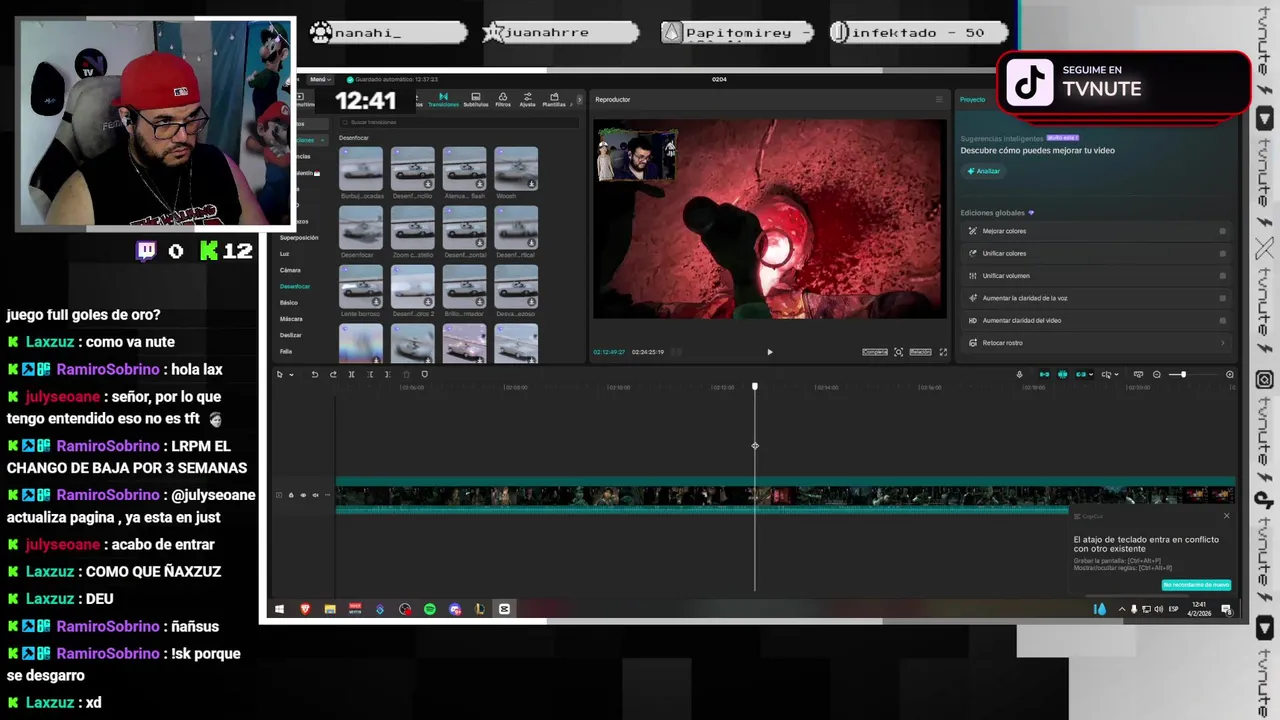Open the caption preview icon beside zoom out

click(1138, 374)
